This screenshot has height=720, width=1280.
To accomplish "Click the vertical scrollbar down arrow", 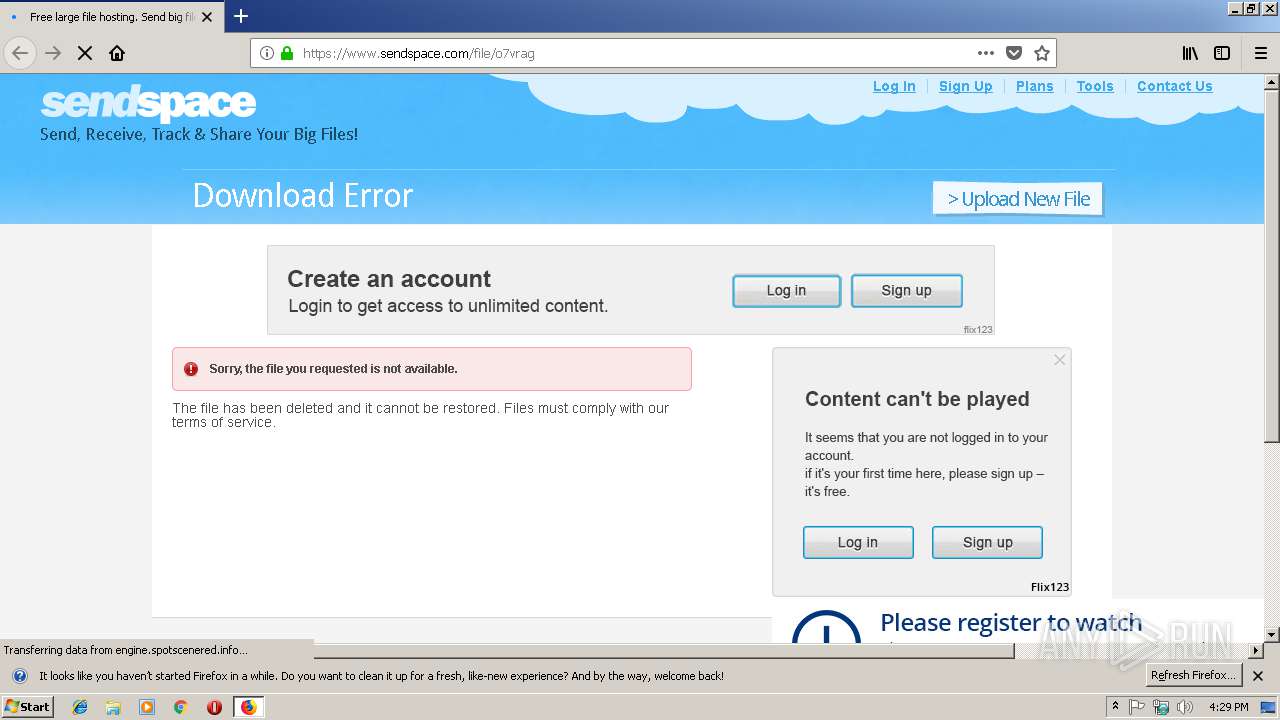I will click(x=1271, y=634).
